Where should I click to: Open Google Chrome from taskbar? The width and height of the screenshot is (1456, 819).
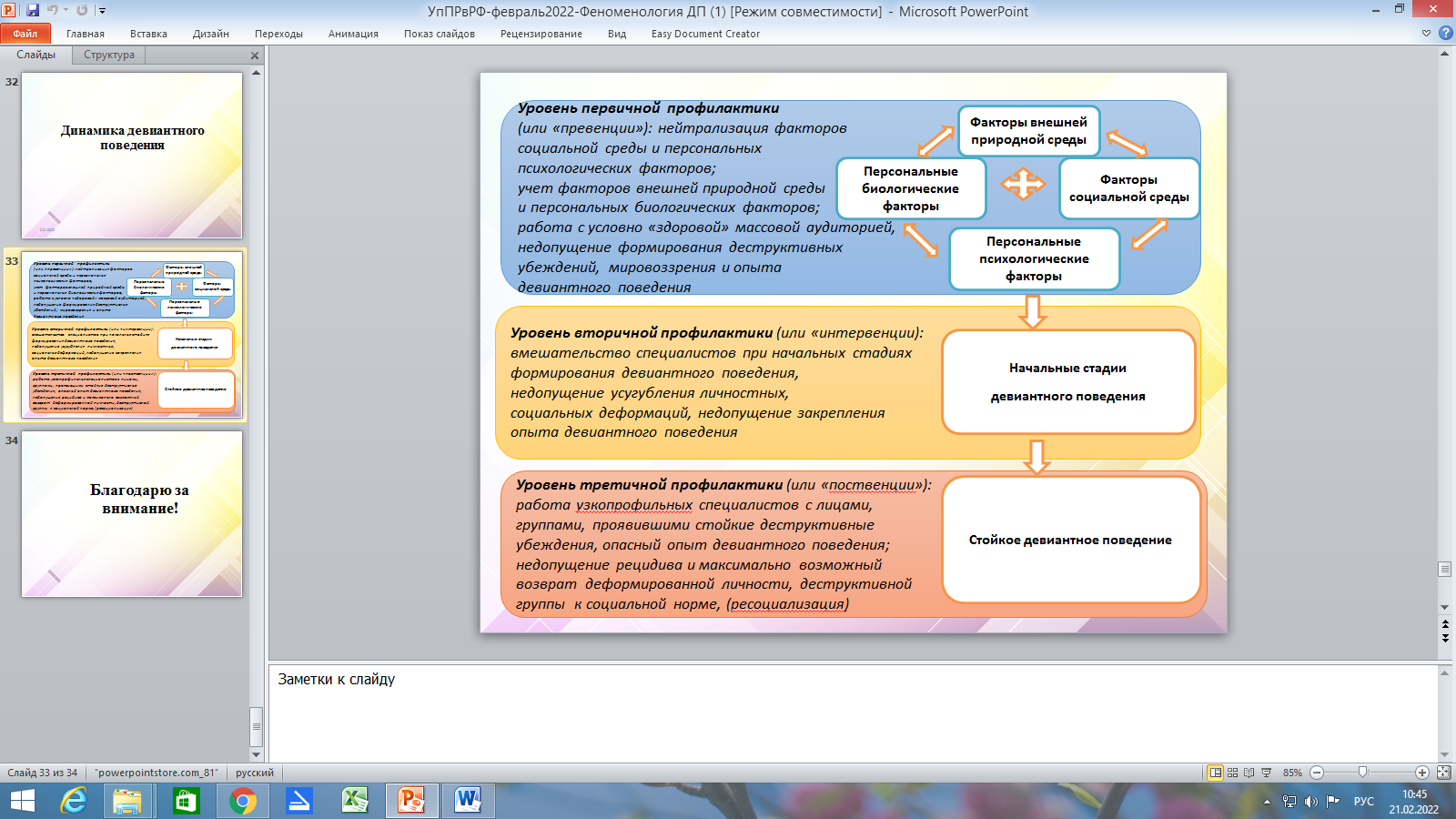tap(242, 801)
